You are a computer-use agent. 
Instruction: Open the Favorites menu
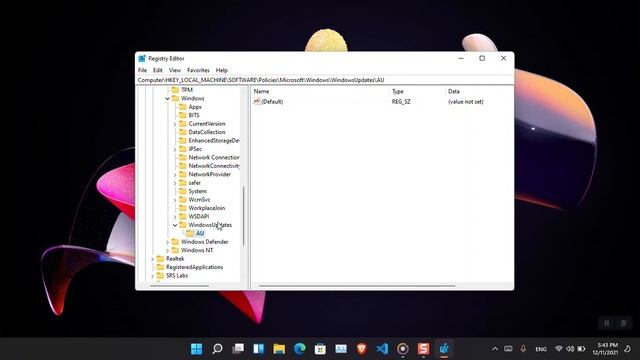(198, 70)
